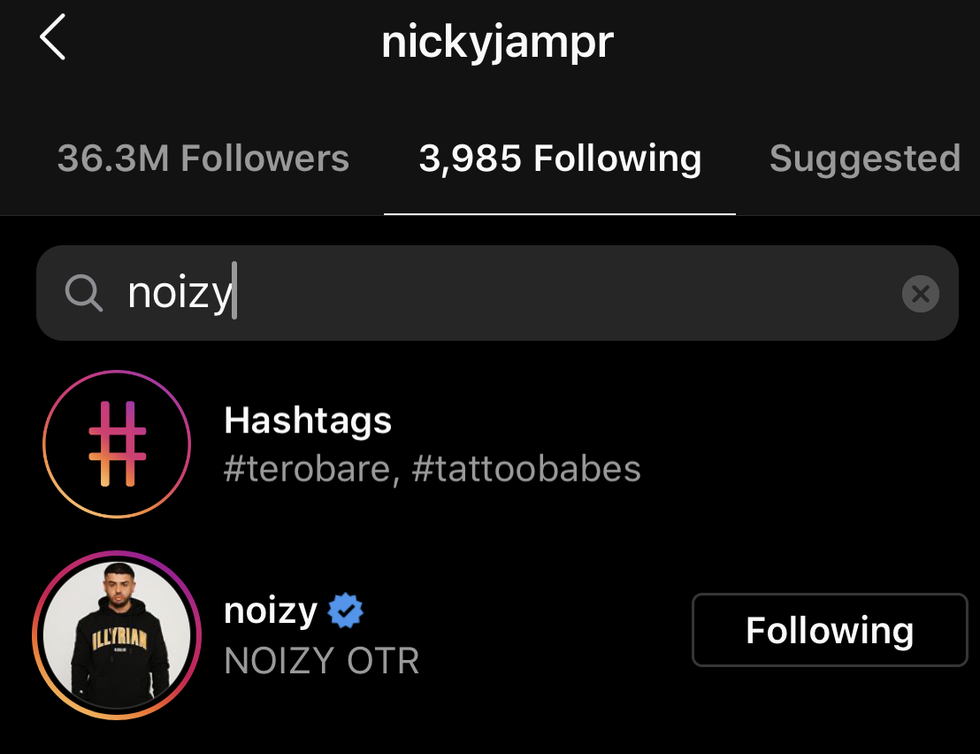Open the Hashtags entry label
Image resolution: width=980 pixels, height=754 pixels.
[308, 420]
